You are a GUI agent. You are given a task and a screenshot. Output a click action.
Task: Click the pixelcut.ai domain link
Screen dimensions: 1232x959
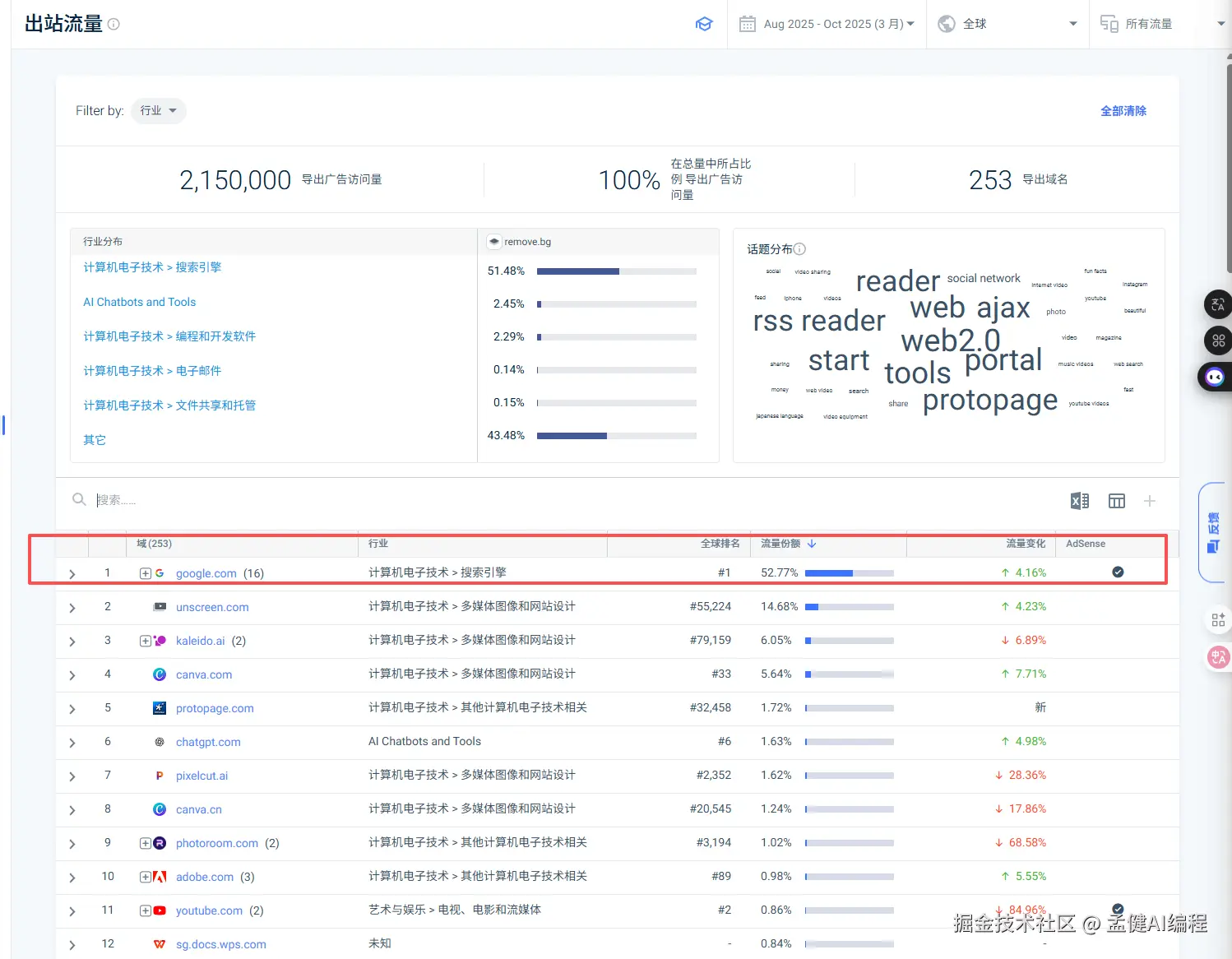[x=202, y=776]
